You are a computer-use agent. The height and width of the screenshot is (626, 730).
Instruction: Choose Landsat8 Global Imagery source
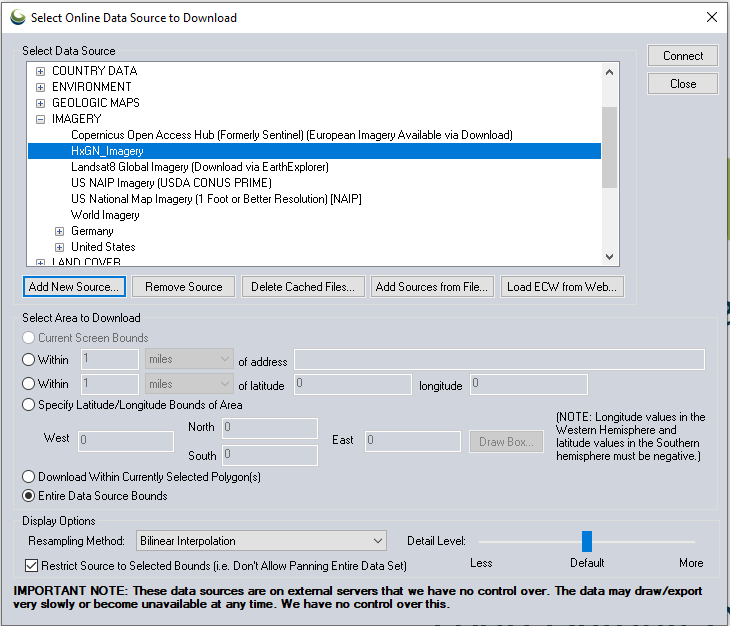[x=199, y=167]
